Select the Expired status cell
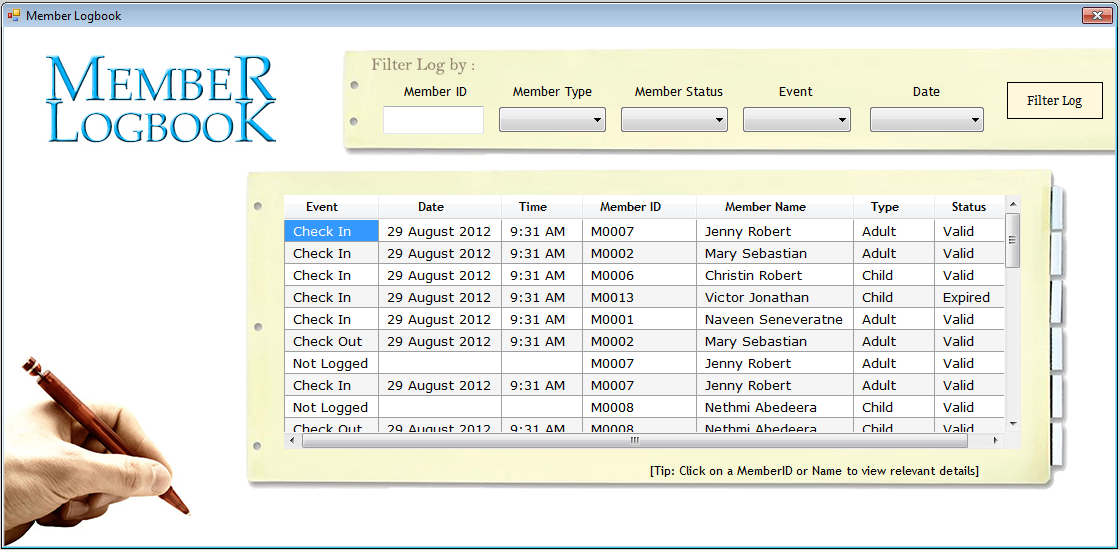The width and height of the screenshot is (1120, 550). tap(966, 297)
